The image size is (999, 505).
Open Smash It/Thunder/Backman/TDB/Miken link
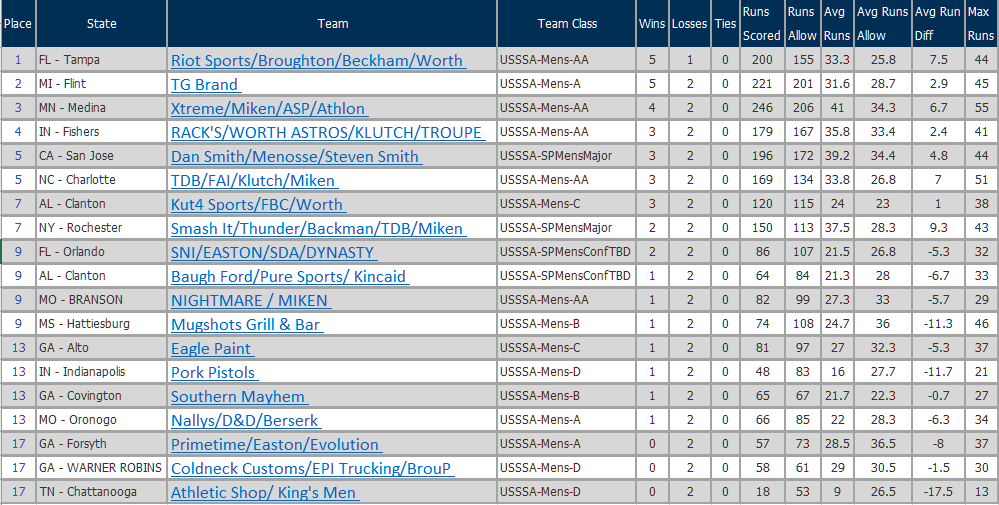point(319,229)
